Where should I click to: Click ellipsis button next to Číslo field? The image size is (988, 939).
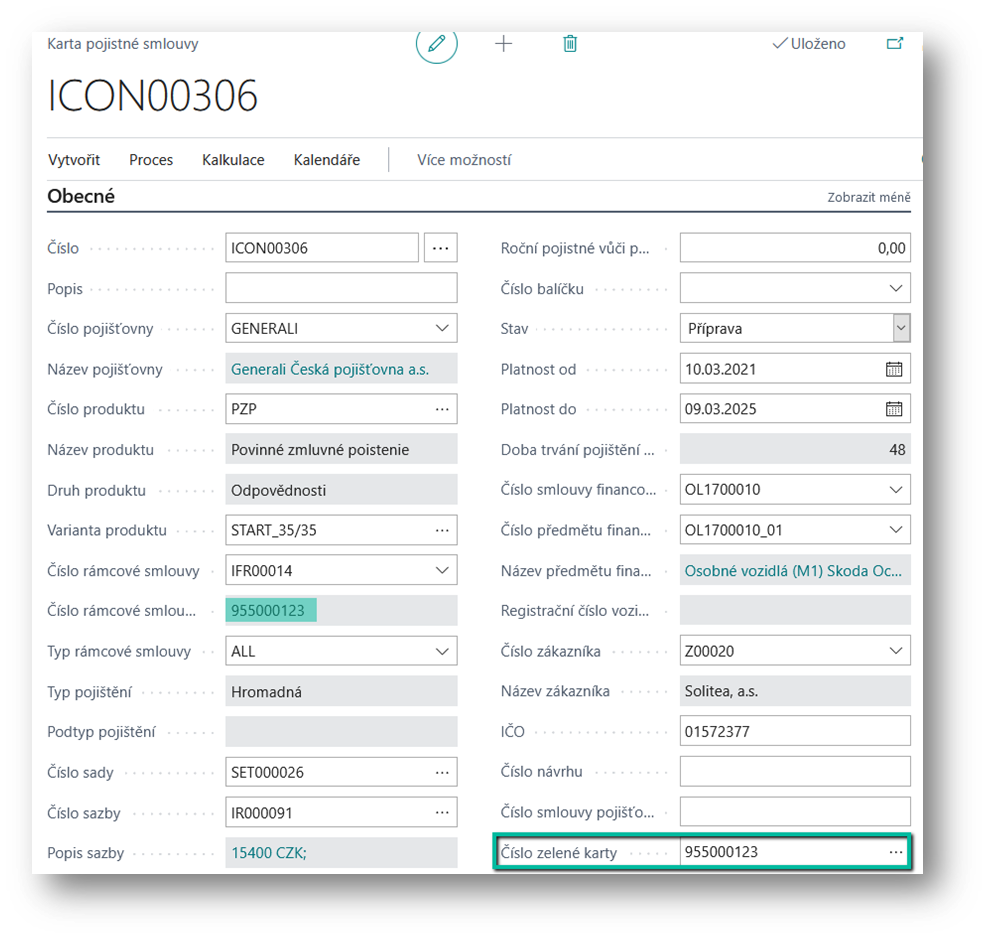click(441, 248)
